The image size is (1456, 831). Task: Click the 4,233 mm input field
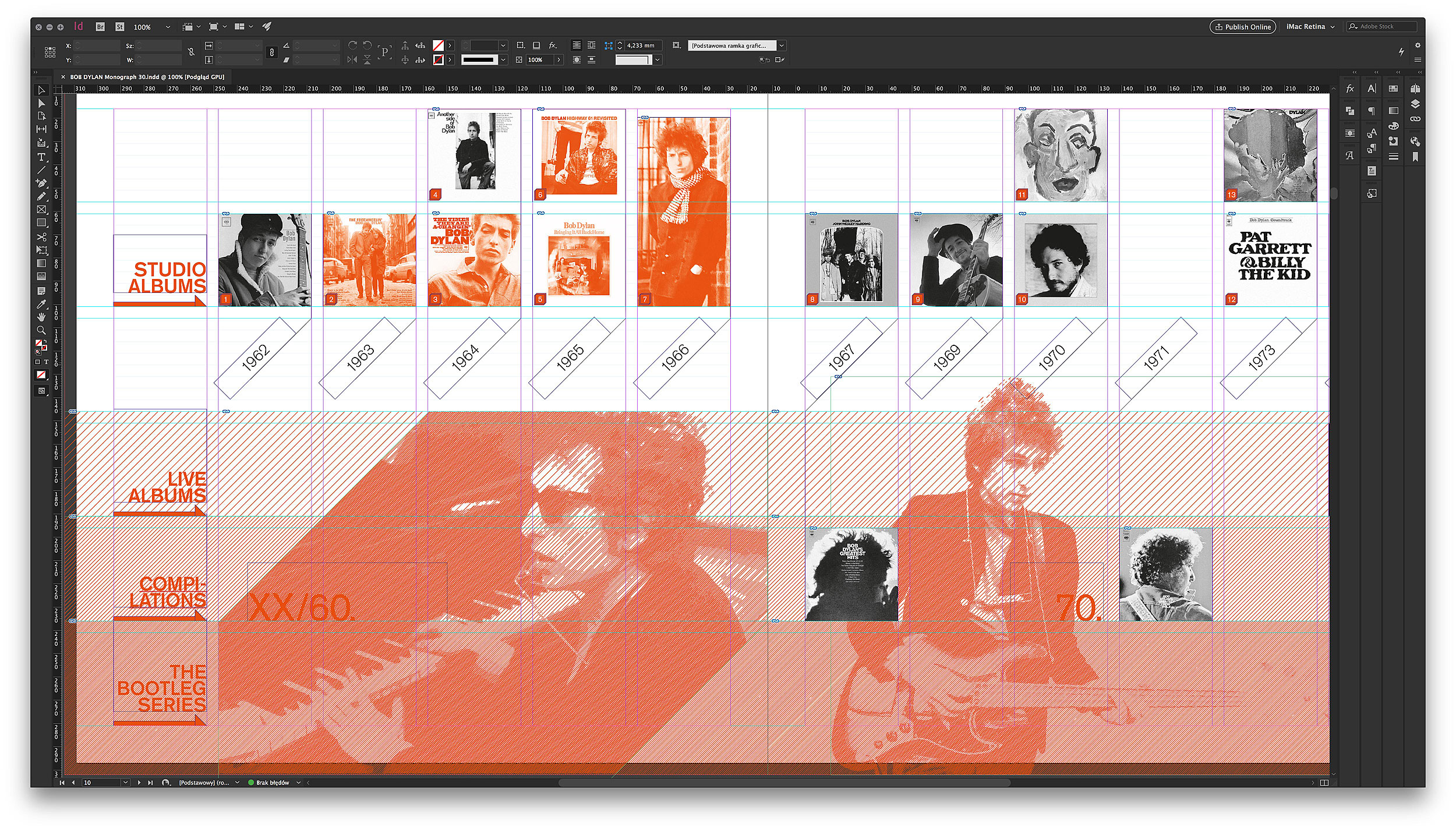tap(644, 45)
